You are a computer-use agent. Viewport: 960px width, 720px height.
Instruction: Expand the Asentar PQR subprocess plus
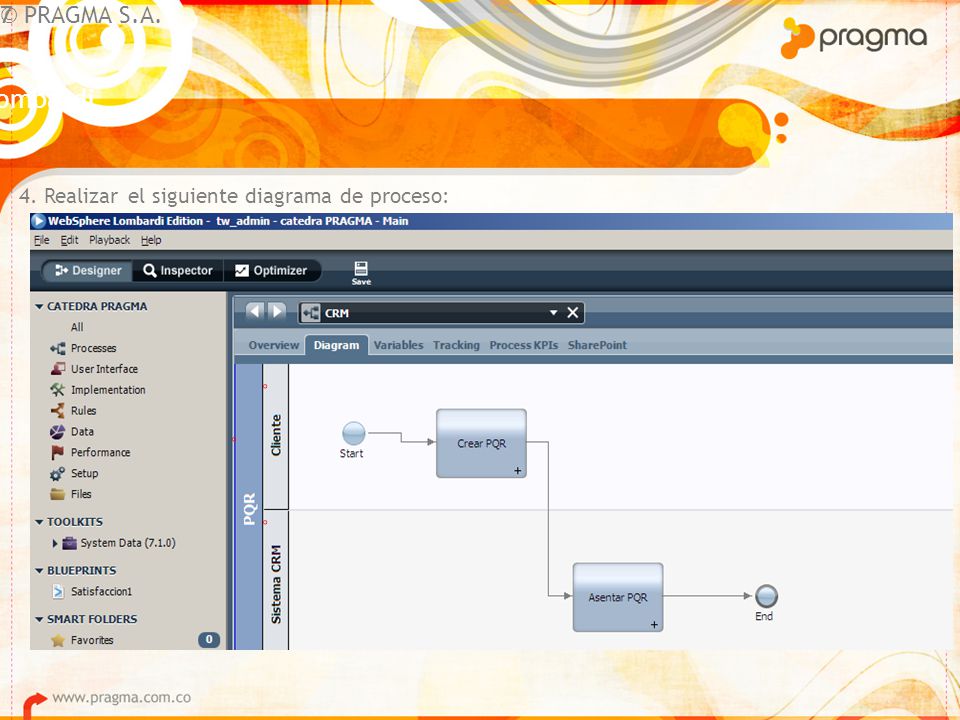tap(654, 624)
